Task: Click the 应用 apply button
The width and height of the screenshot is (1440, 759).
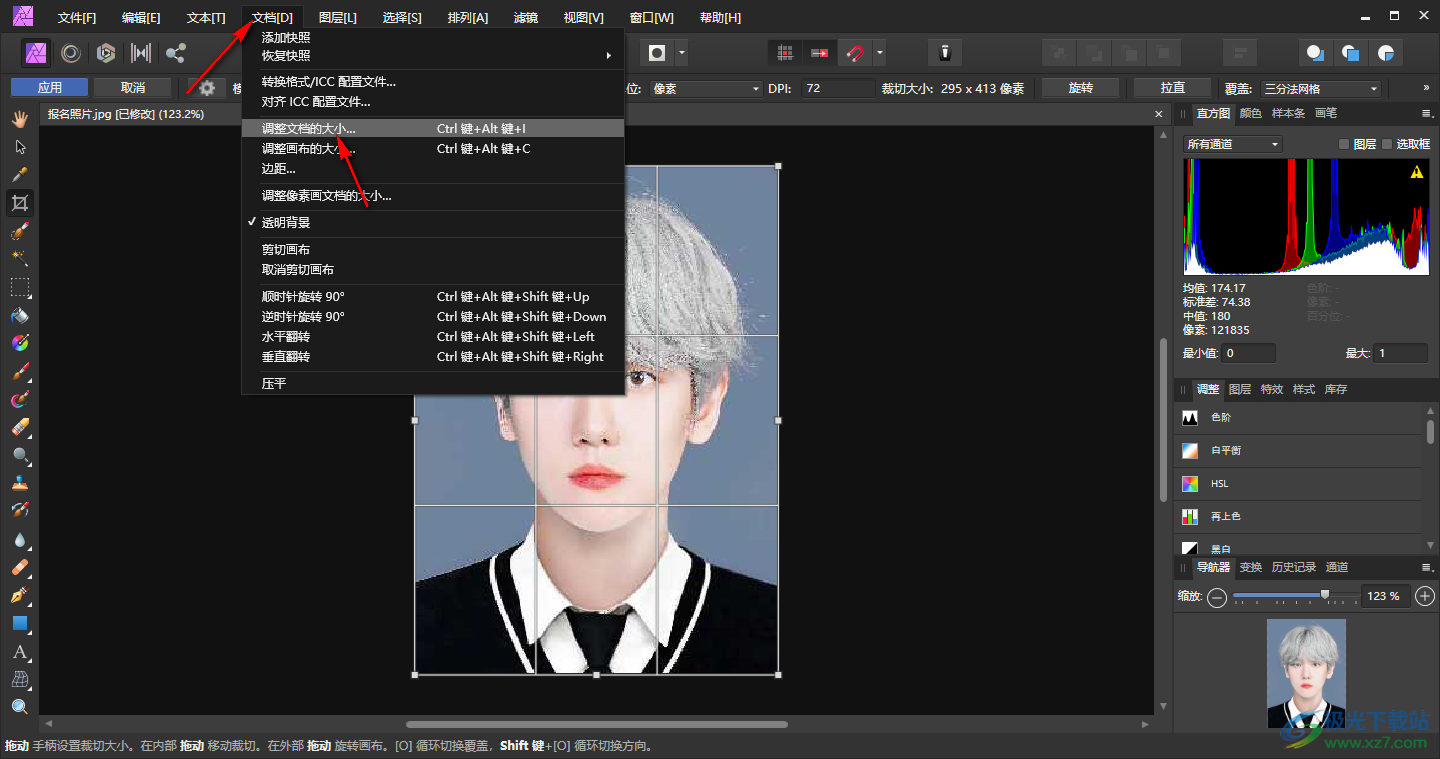Action: (50, 88)
